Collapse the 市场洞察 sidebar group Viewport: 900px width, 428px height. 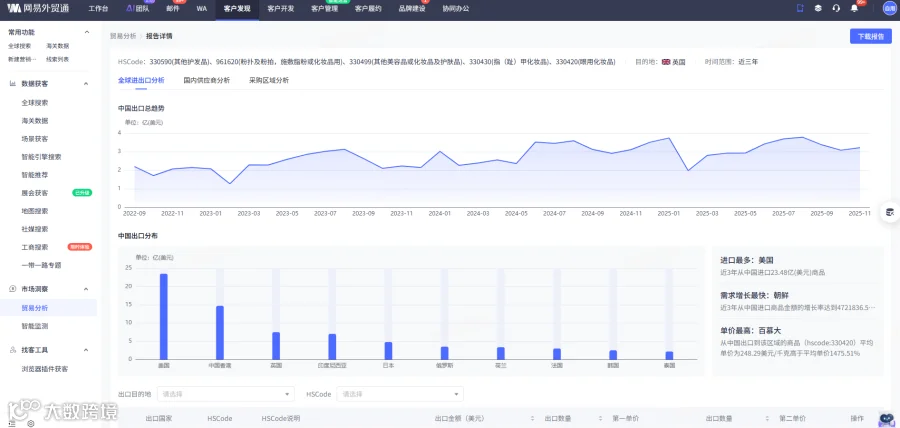[86, 289]
